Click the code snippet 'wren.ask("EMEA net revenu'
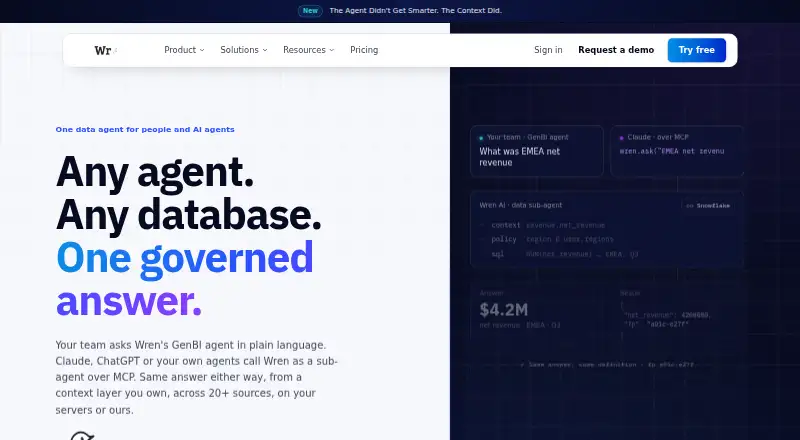Image resolution: width=800 pixels, height=440 pixels. (671, 151)
